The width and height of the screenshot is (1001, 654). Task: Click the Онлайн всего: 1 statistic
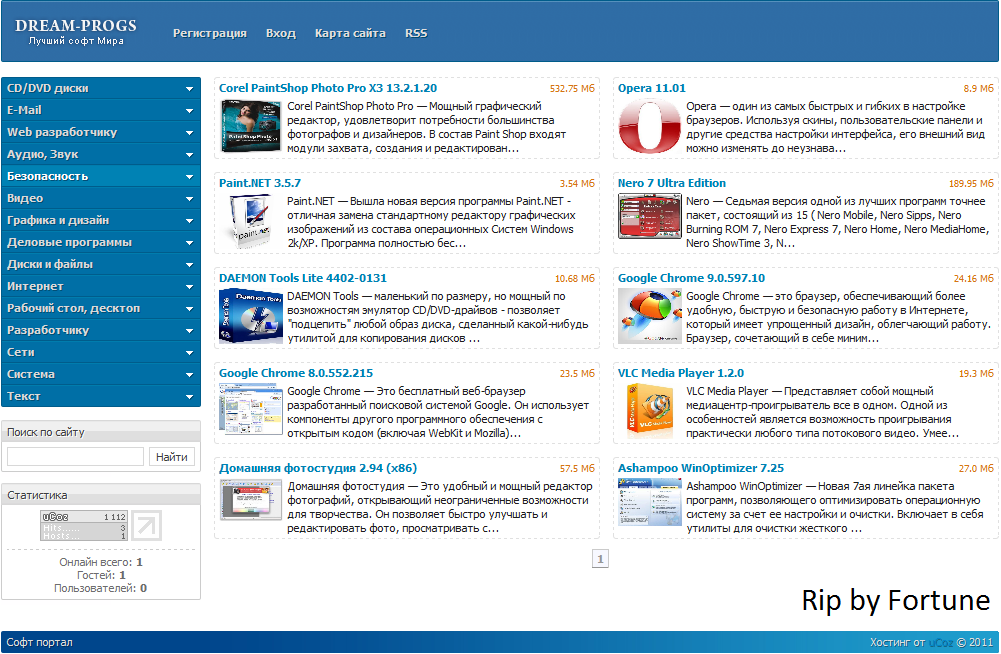pos(101,562)
